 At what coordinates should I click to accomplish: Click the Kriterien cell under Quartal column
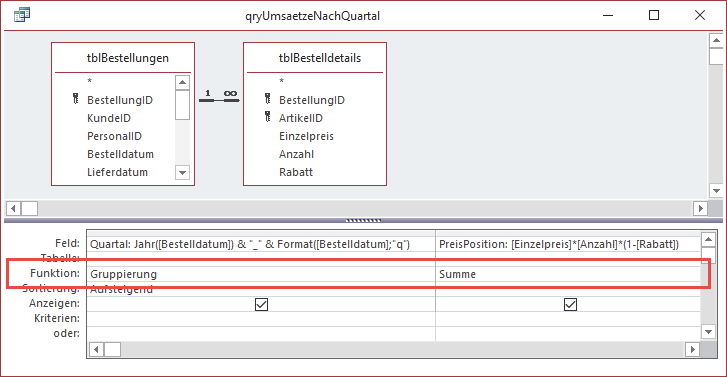pyautogui.click(x=261, y=319)
